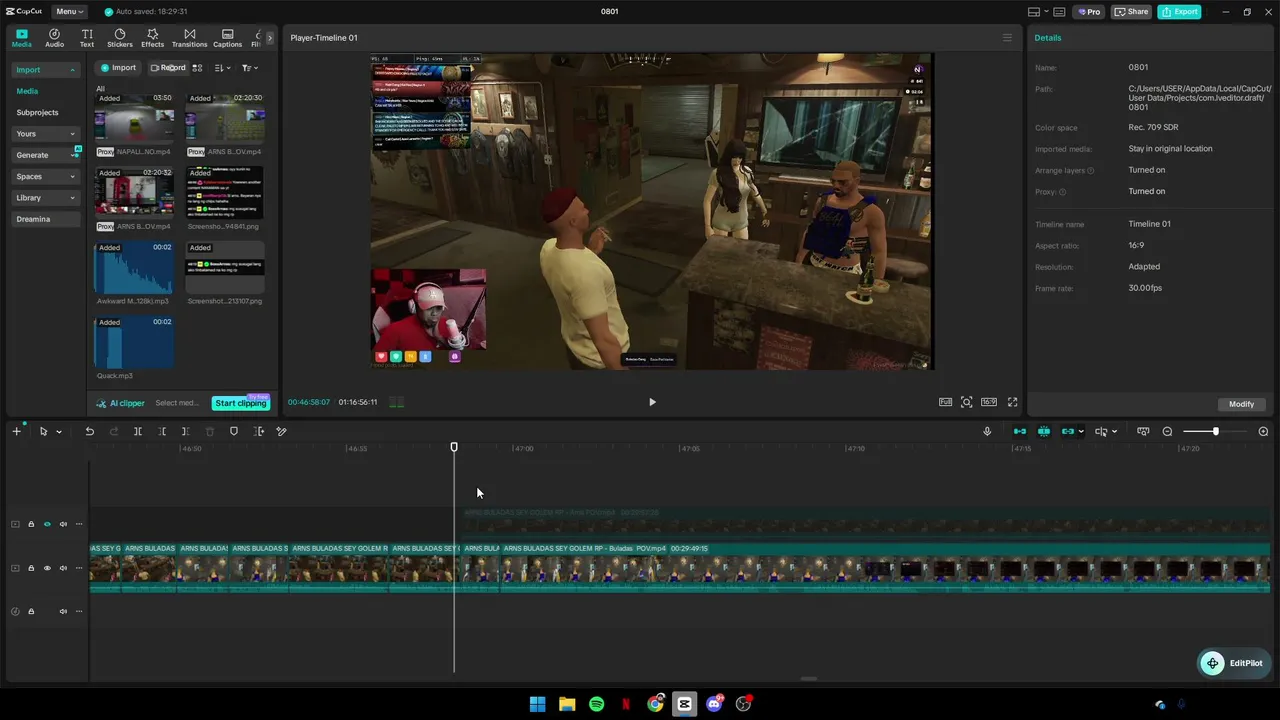Expand the Yours section

click(45, 134)
